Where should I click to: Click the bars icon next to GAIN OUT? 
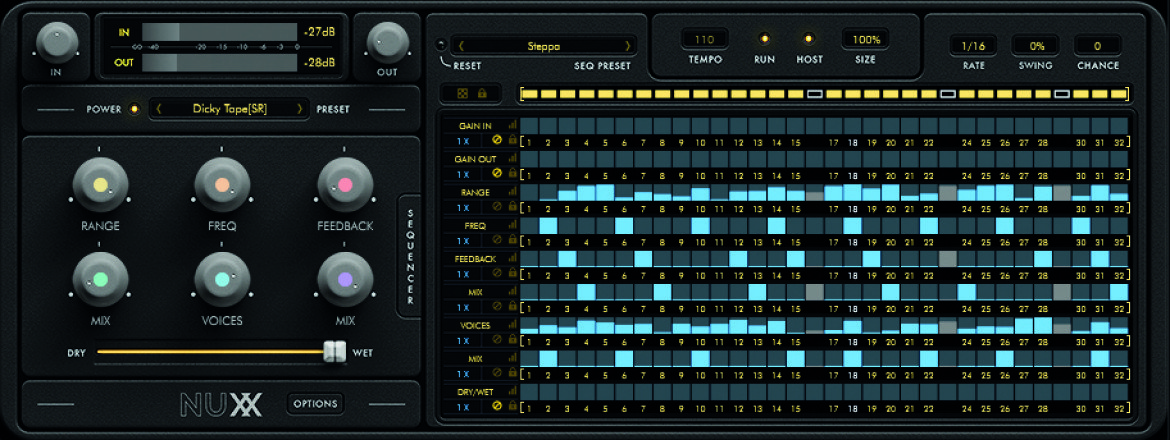pyautogui.click(x=513, y=158)
